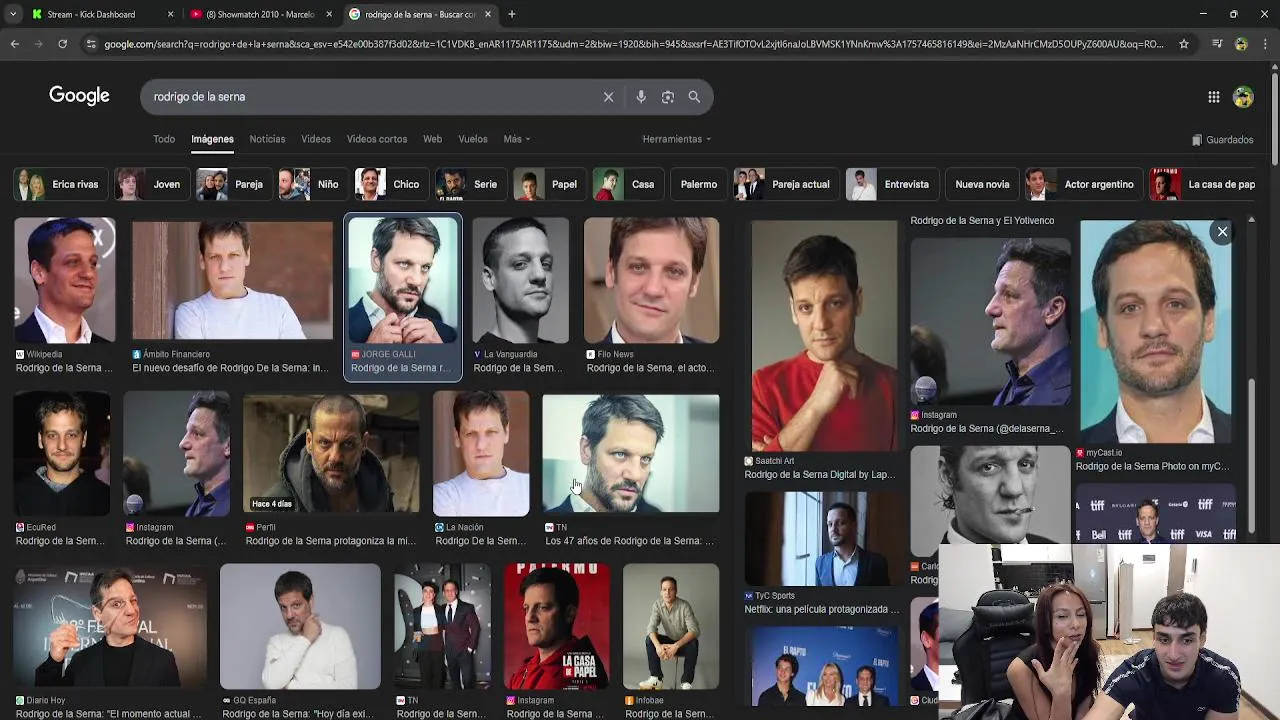The height and width of the screenshot is (720, 1280).
Task: Open the Web results tab
Action: pyautogui.click(x=432, y=139)
